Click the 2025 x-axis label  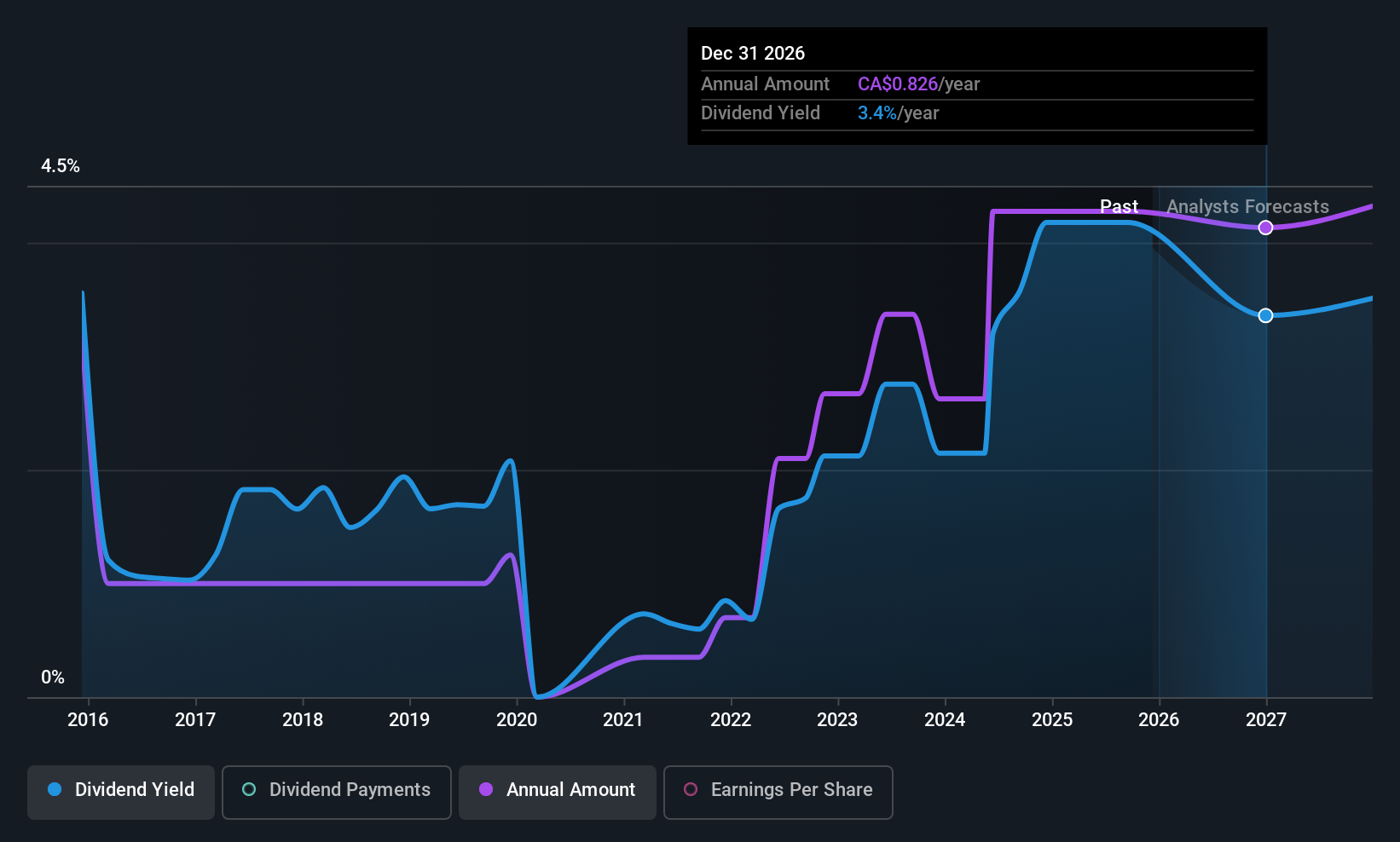point(1052,720)
